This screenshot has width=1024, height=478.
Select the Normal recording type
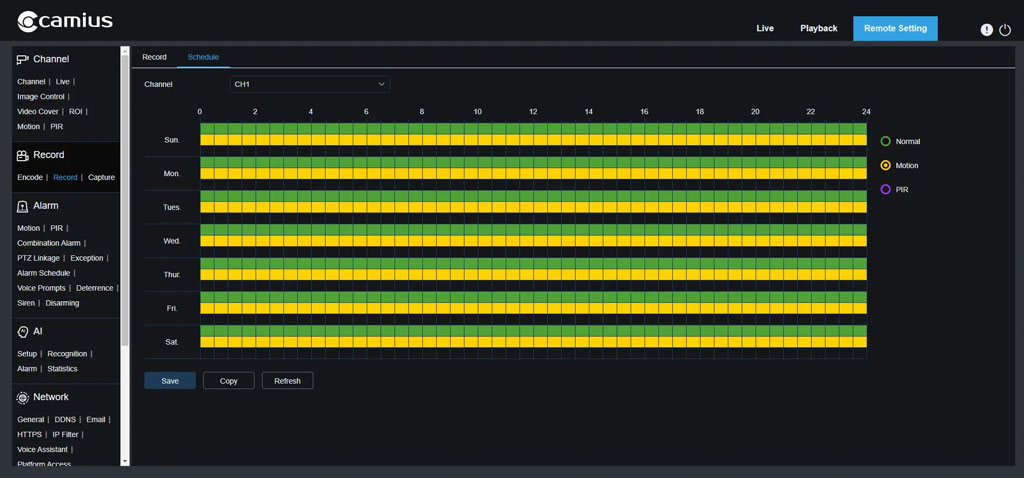click(x=885, y=142)
